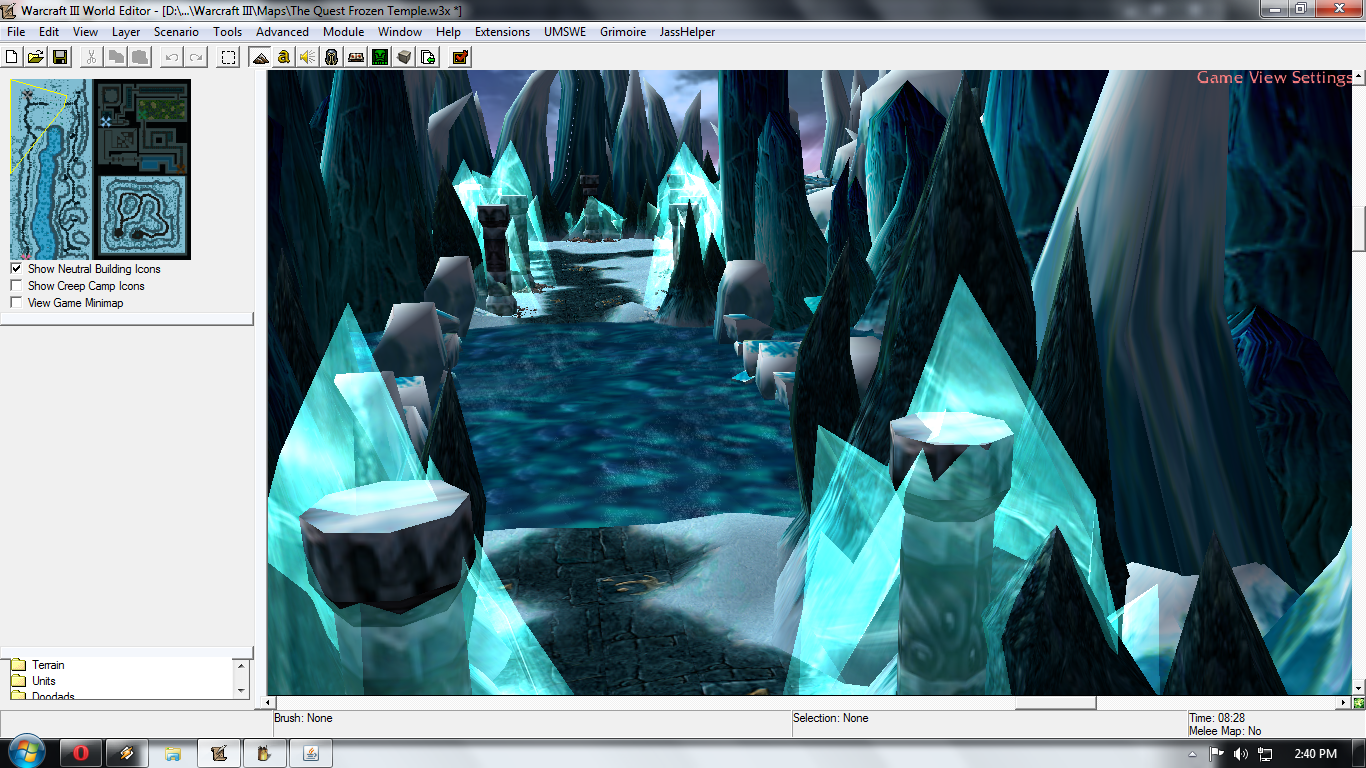Image resolution: width=1366 pixels, height=768 pixels.
Task: Open the View menu
Action: pos(85,32)
